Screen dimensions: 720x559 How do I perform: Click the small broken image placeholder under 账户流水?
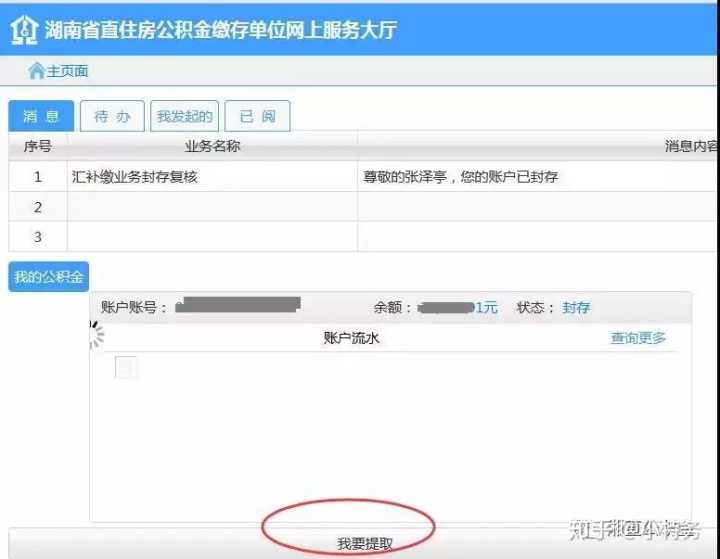[x=125, y=367]
